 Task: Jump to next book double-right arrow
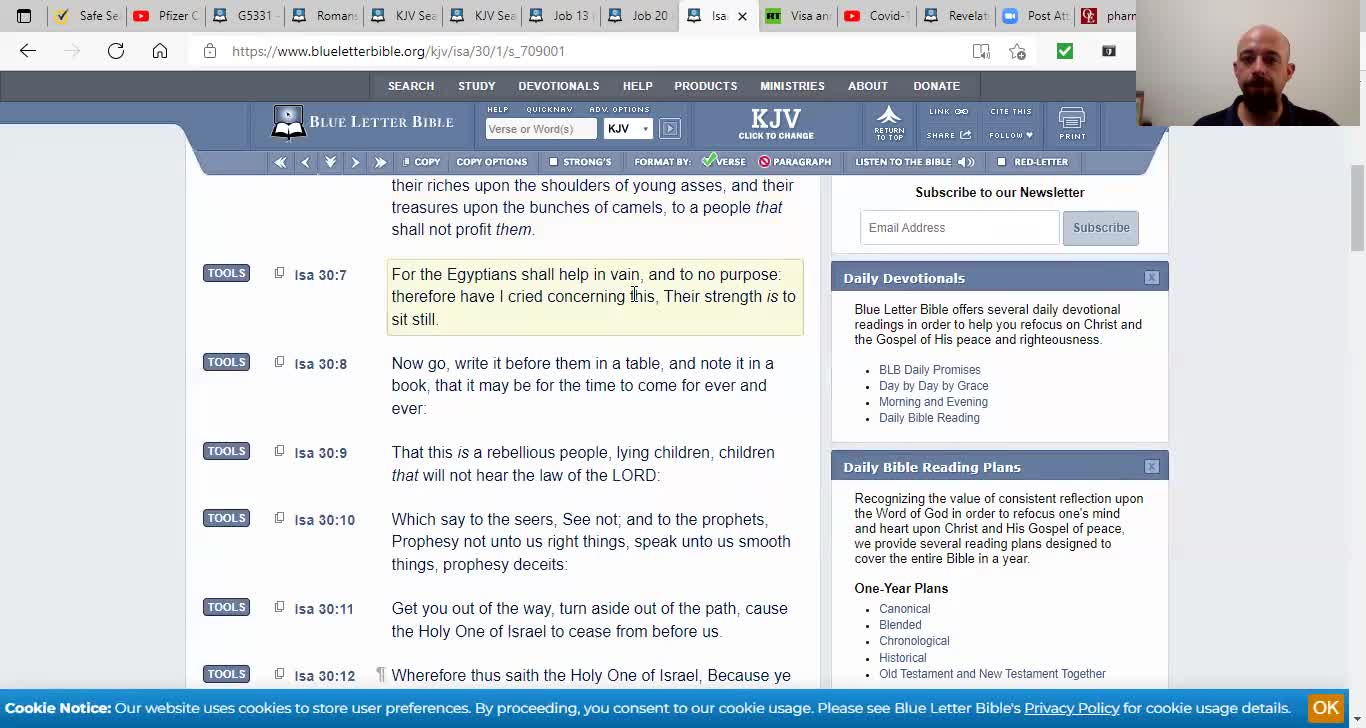click(x=380, y=162)
